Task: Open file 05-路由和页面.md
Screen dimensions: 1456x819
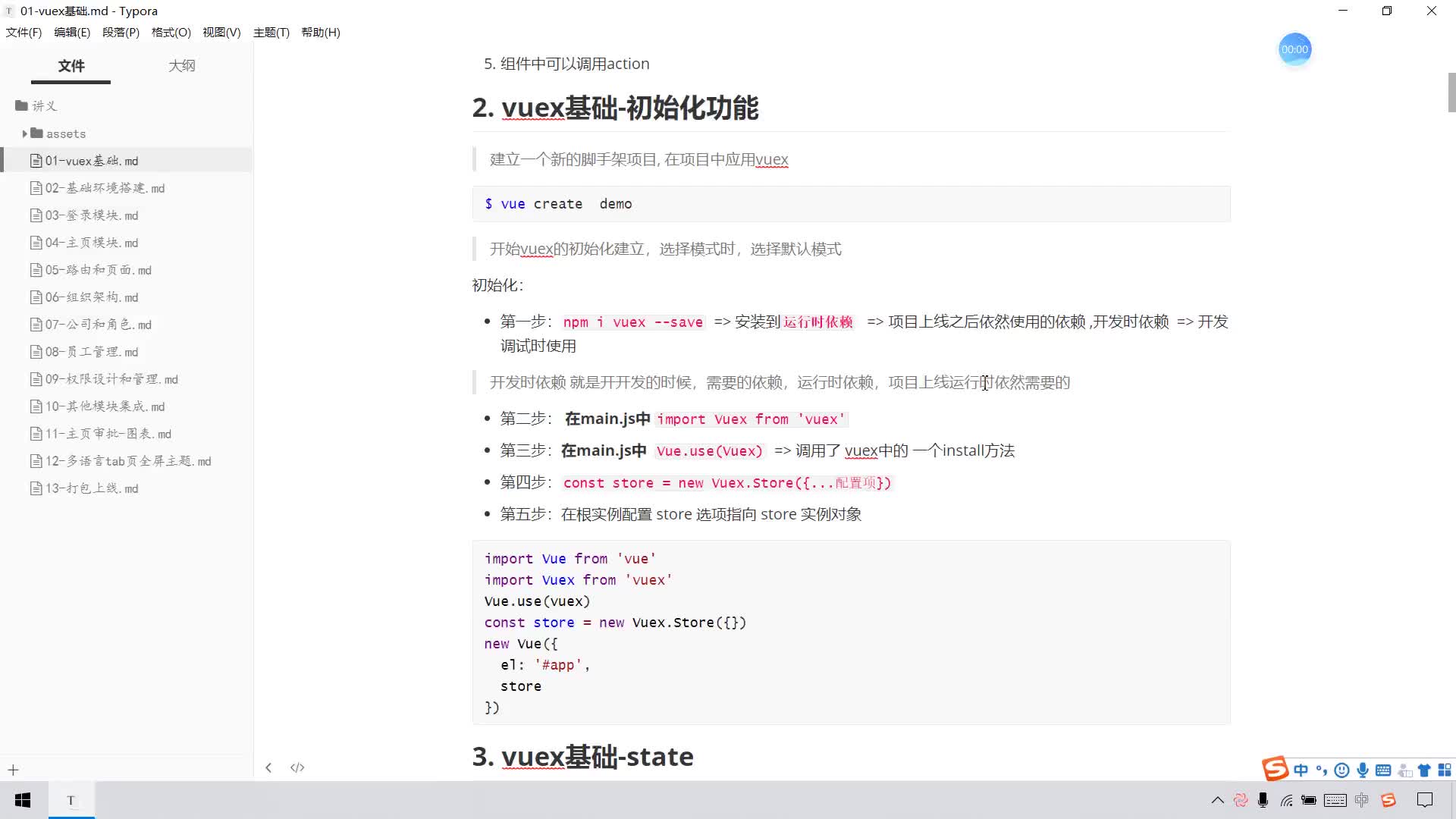Action: pyautogui.click(x=127, y=270)
